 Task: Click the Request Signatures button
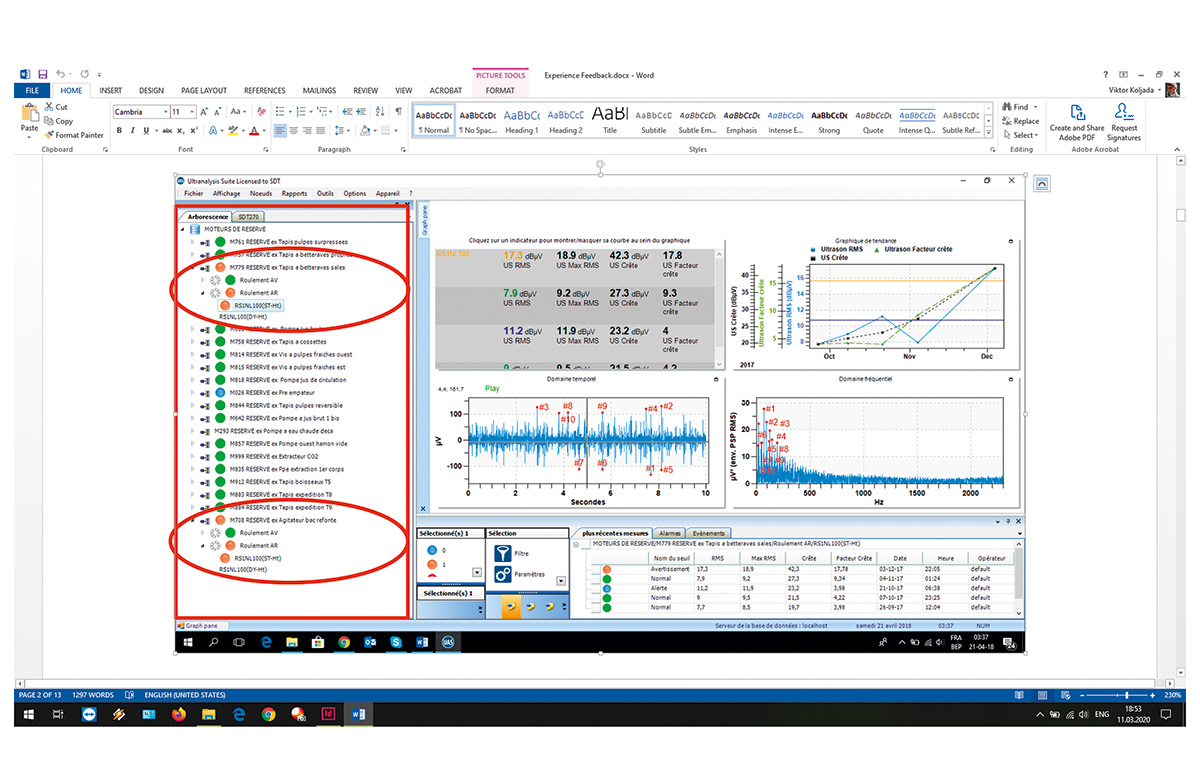[1124, 121]
